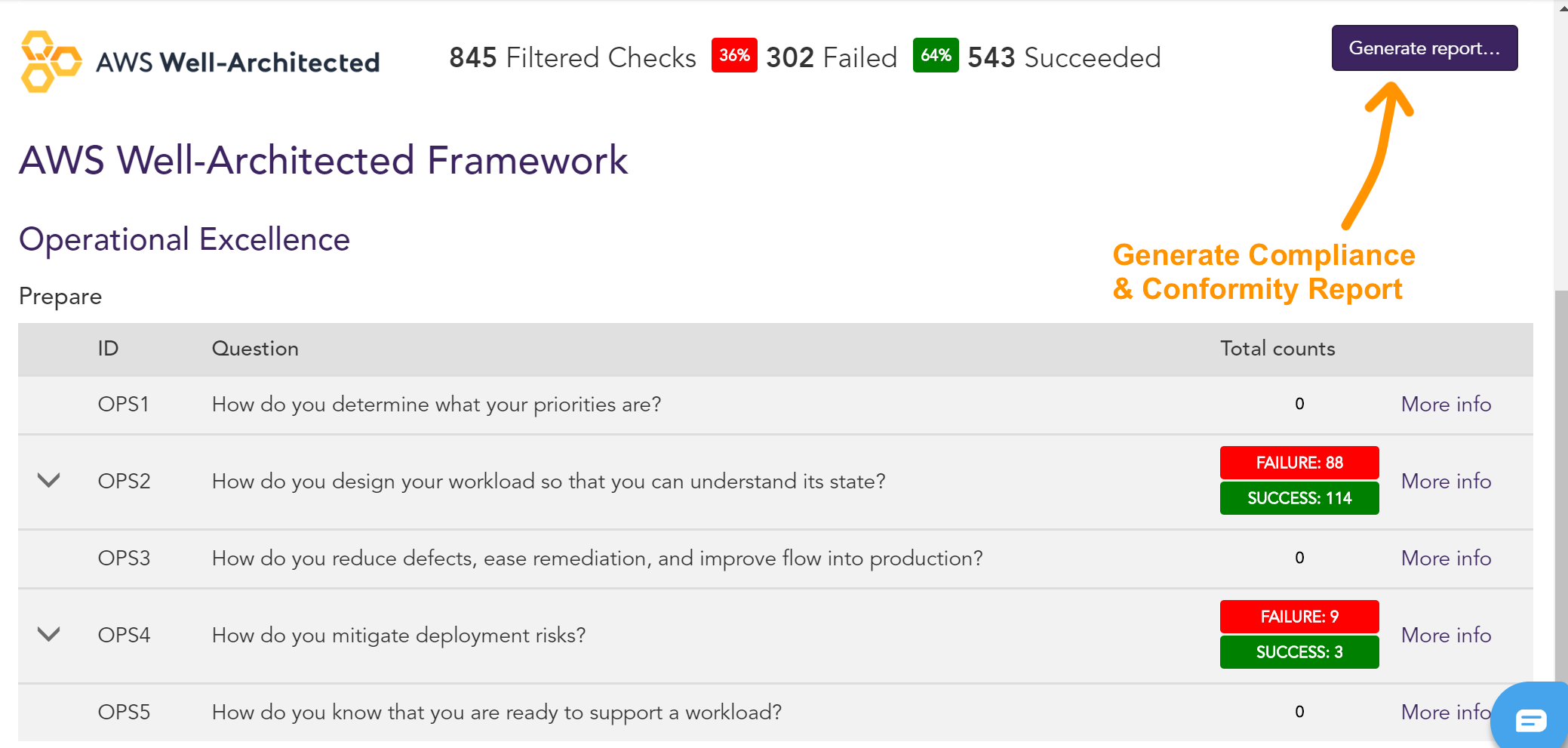
Task: Select the Operational Excellence section title
Action: (x=183, y=239)
